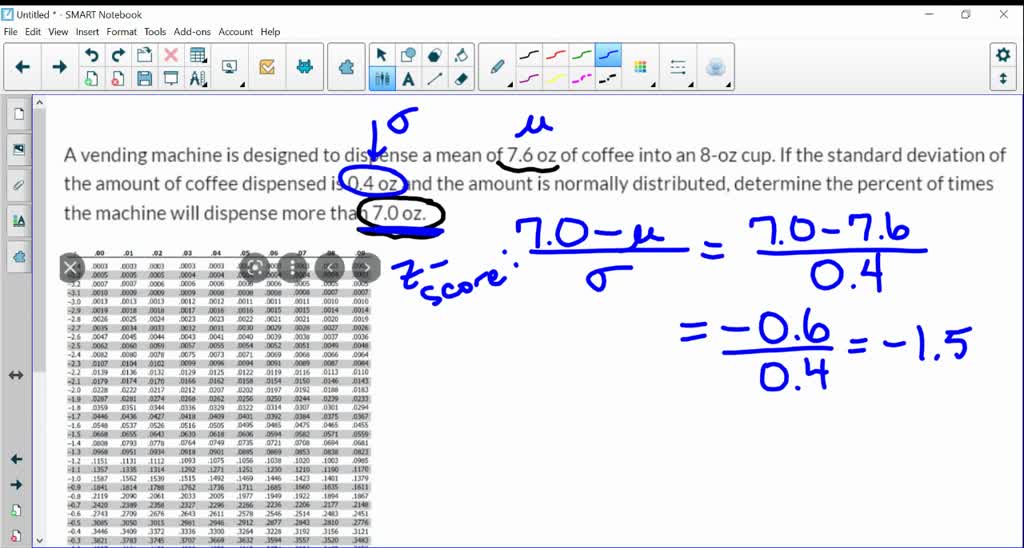The image size is (1024, 548).
Task: Choose the pink dashed pen preset
Action: pos(582,79)
